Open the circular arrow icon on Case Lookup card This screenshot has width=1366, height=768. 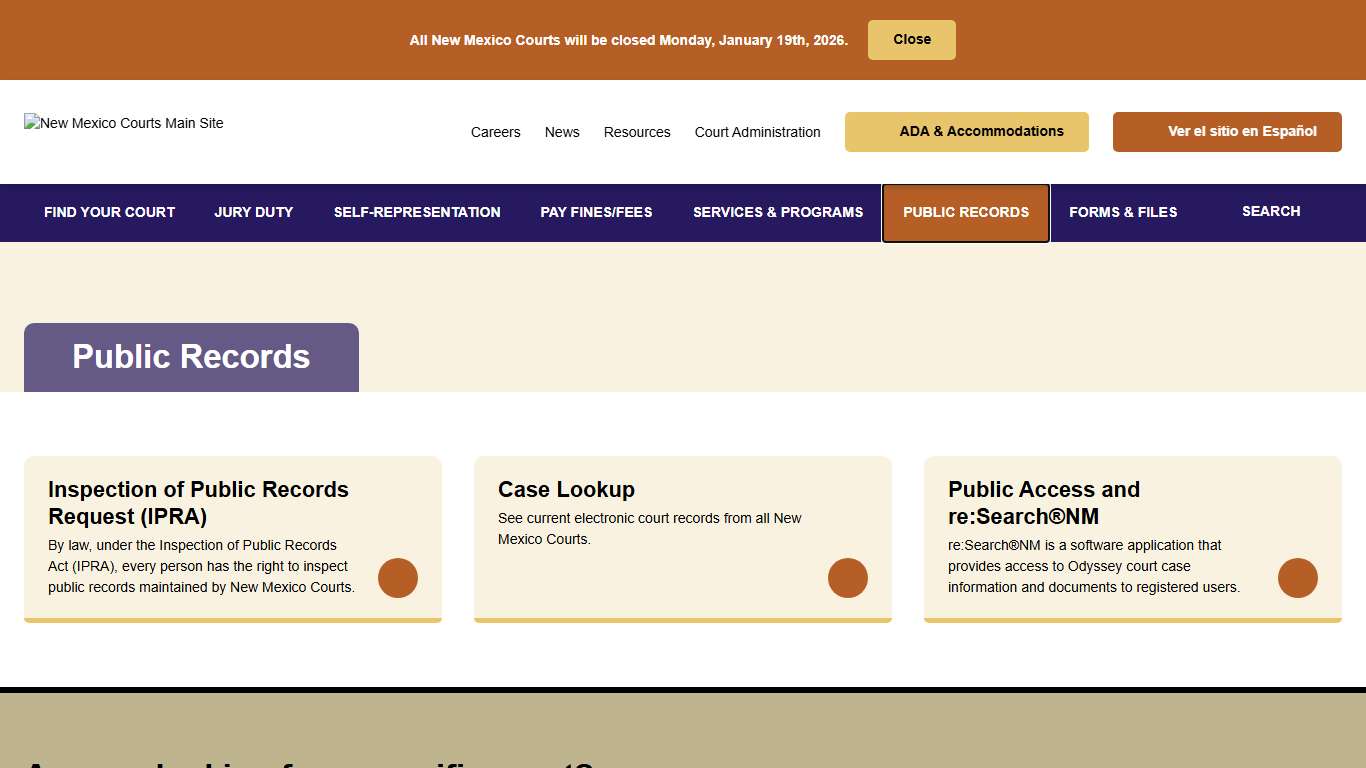click(848, 578)
